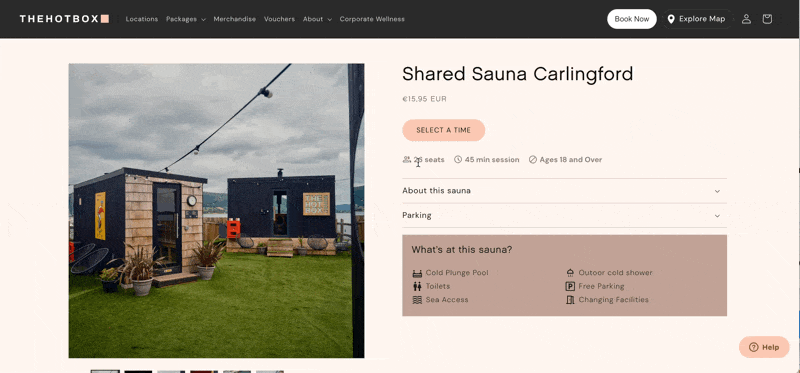The width and height of the screenshot is (800, 373).
Task: Select the first gallery thumbnail below the photo
Action: (105, 371)
